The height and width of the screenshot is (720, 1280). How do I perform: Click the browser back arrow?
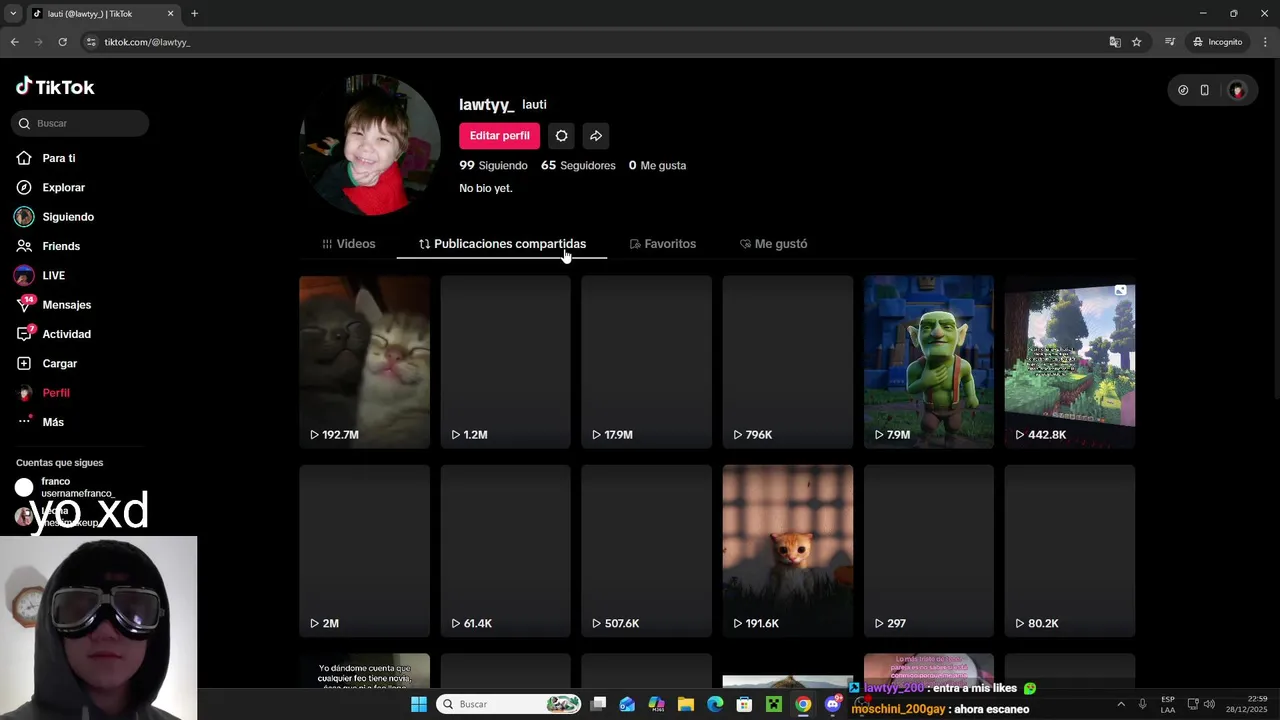click(x=14, y=42)
